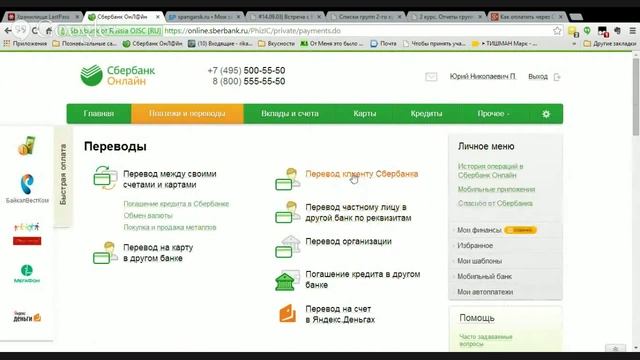This screenshot has height=360, width=640.
Task: Open the Вклады и счета tab
Action: tap(290, 114)
